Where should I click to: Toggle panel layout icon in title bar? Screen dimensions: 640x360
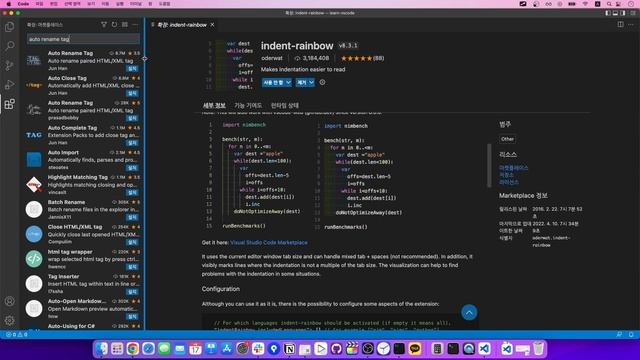[x=615, y=13]
